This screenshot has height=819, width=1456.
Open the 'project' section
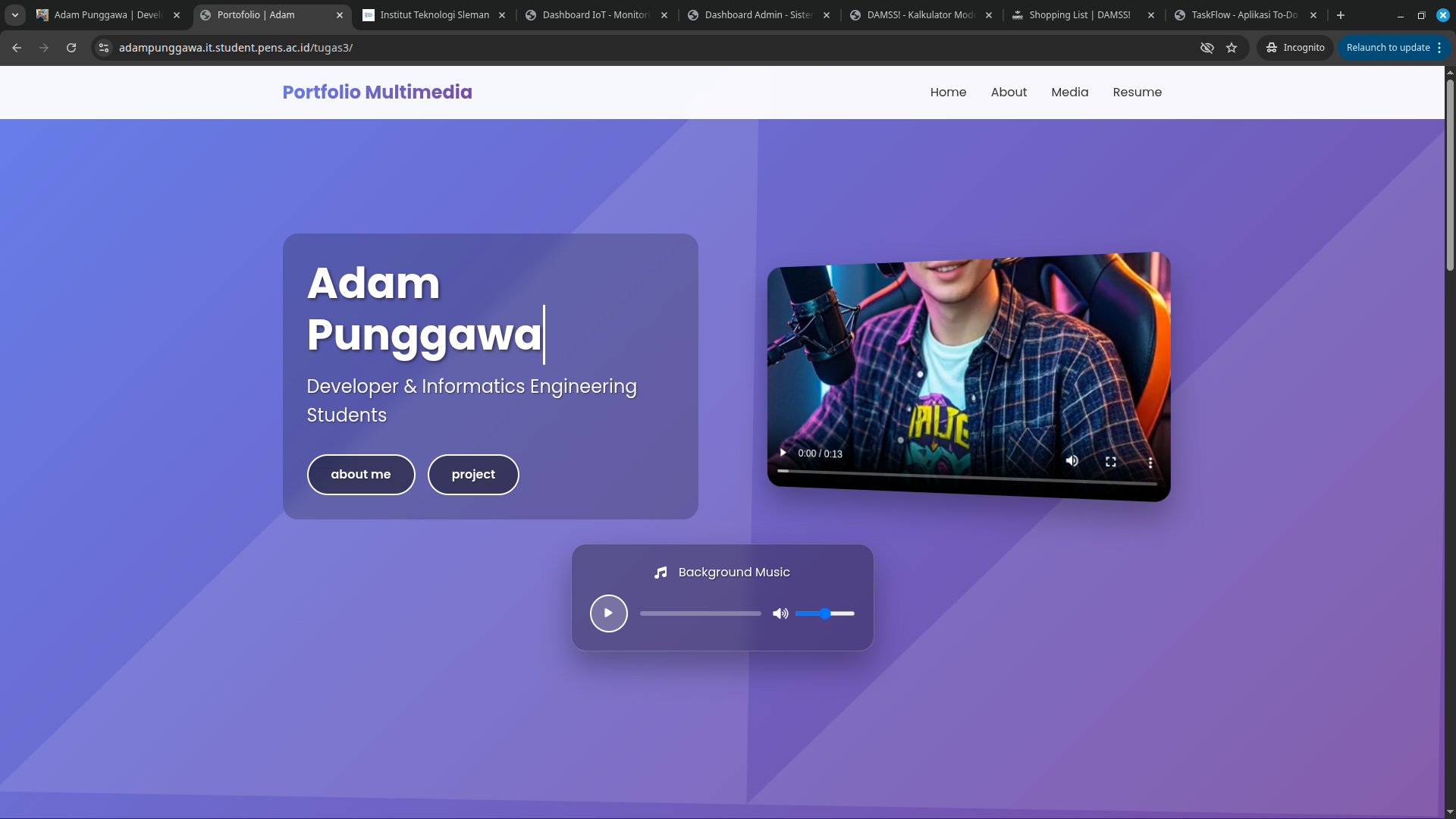click(472, 474)
